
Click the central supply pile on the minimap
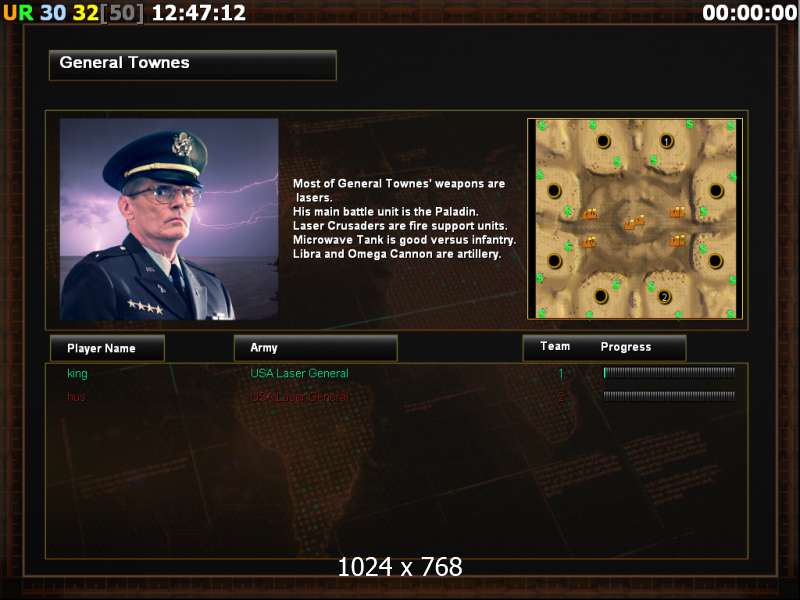coord(634,222)
